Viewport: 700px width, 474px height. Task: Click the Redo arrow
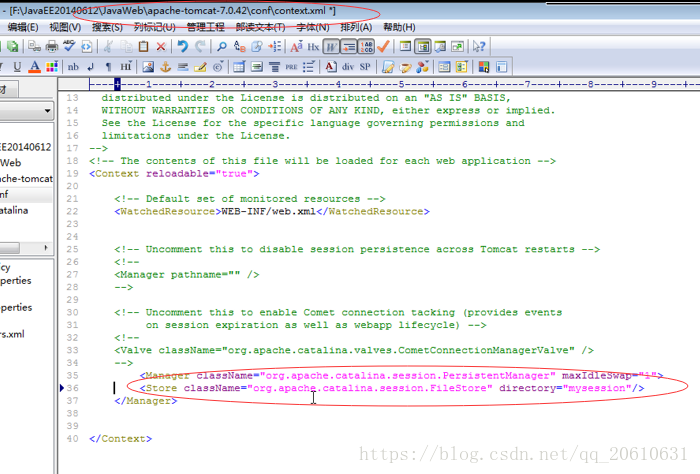click(x=200, y=46)
